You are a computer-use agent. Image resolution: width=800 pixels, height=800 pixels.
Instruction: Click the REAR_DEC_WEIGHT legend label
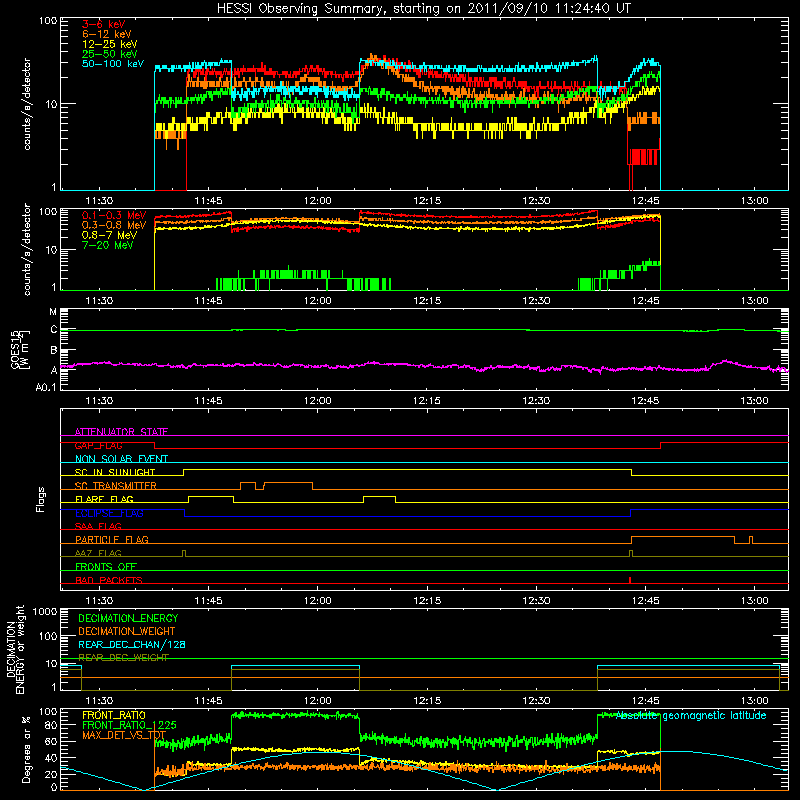tap(123, 658)
